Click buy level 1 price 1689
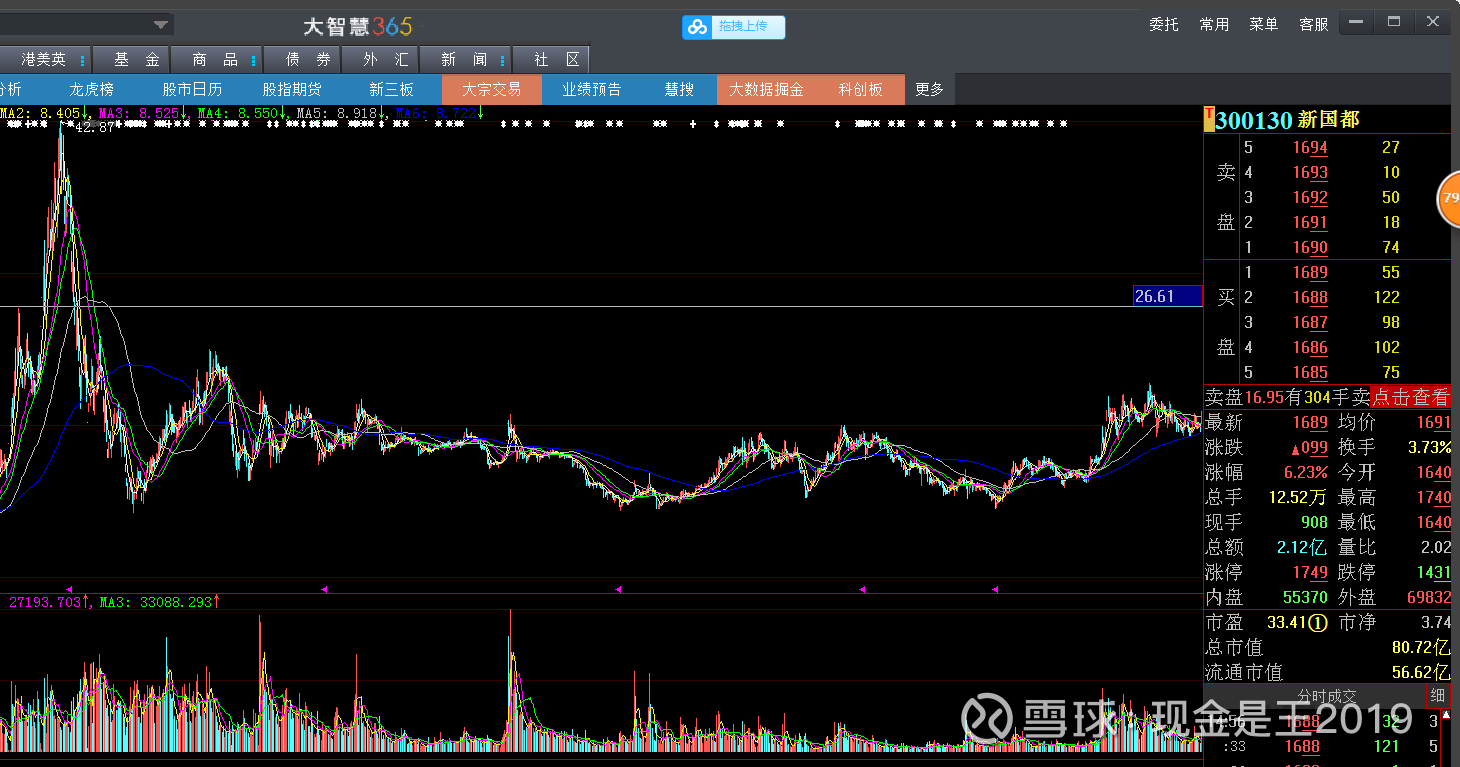The width and height of the screenshot is (1460, 767). 1310,272
